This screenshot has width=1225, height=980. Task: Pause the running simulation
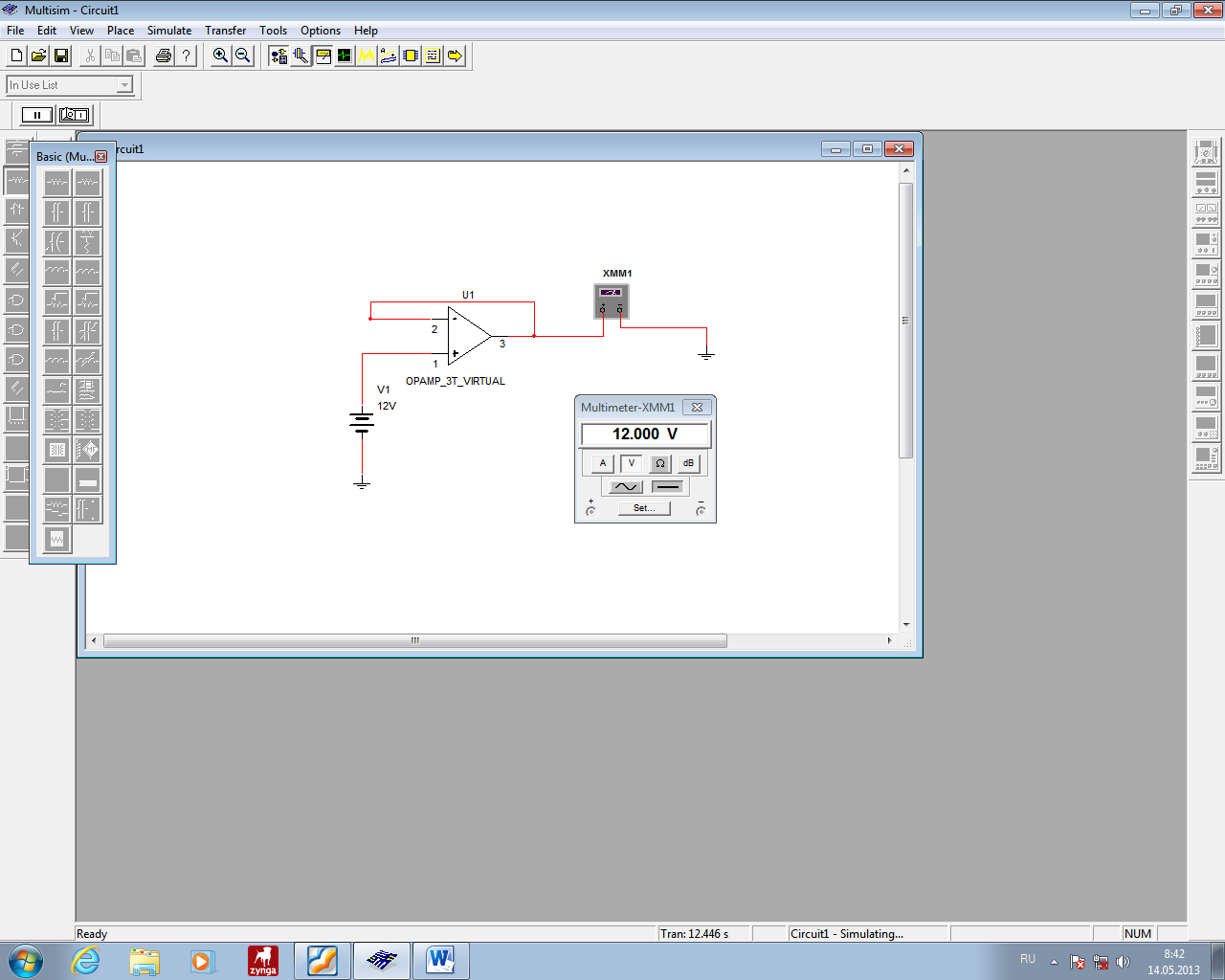click(37, 115)
